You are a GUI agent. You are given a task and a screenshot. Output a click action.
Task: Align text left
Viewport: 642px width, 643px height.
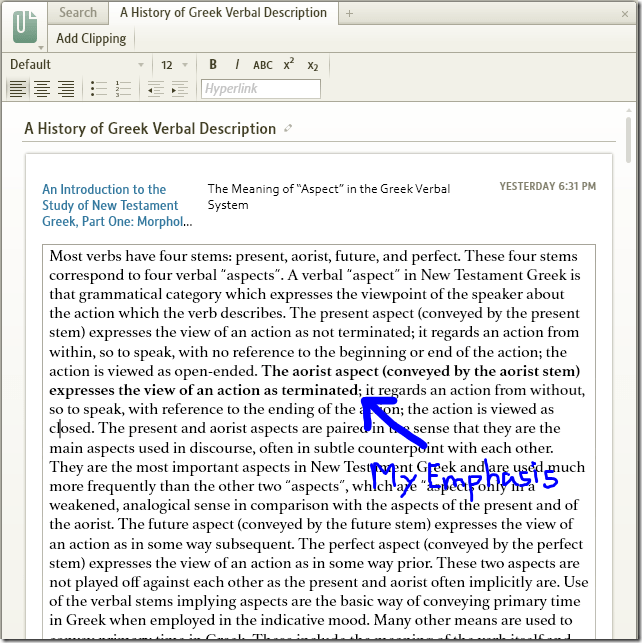tap(17, 89)
